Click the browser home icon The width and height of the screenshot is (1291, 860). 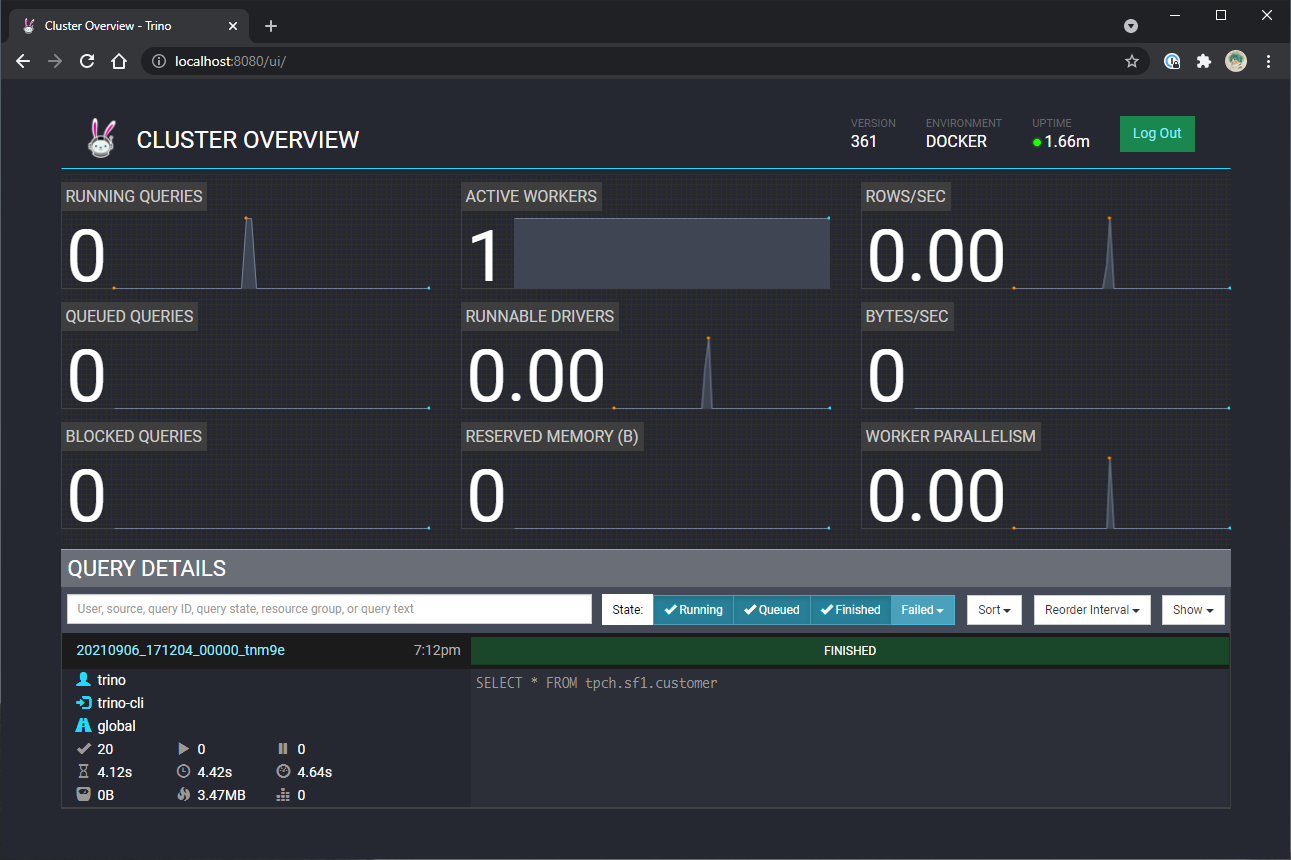click(119, 61)
